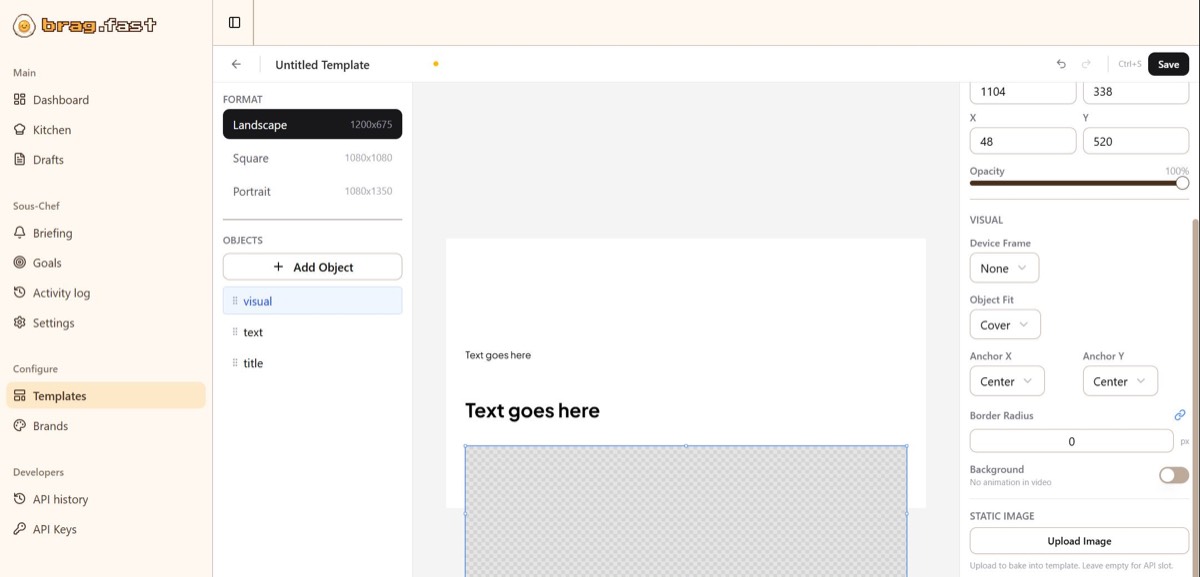Open the Anchor X dropdown
This screenshot has height=577, width=1200.
click(x=1007, y=381)
